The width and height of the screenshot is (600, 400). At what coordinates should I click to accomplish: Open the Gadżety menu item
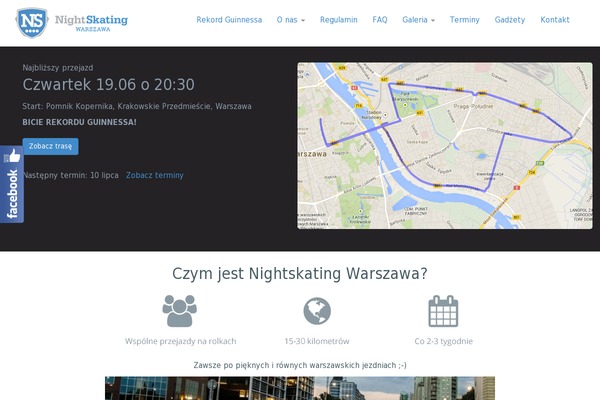click(510, 20)
